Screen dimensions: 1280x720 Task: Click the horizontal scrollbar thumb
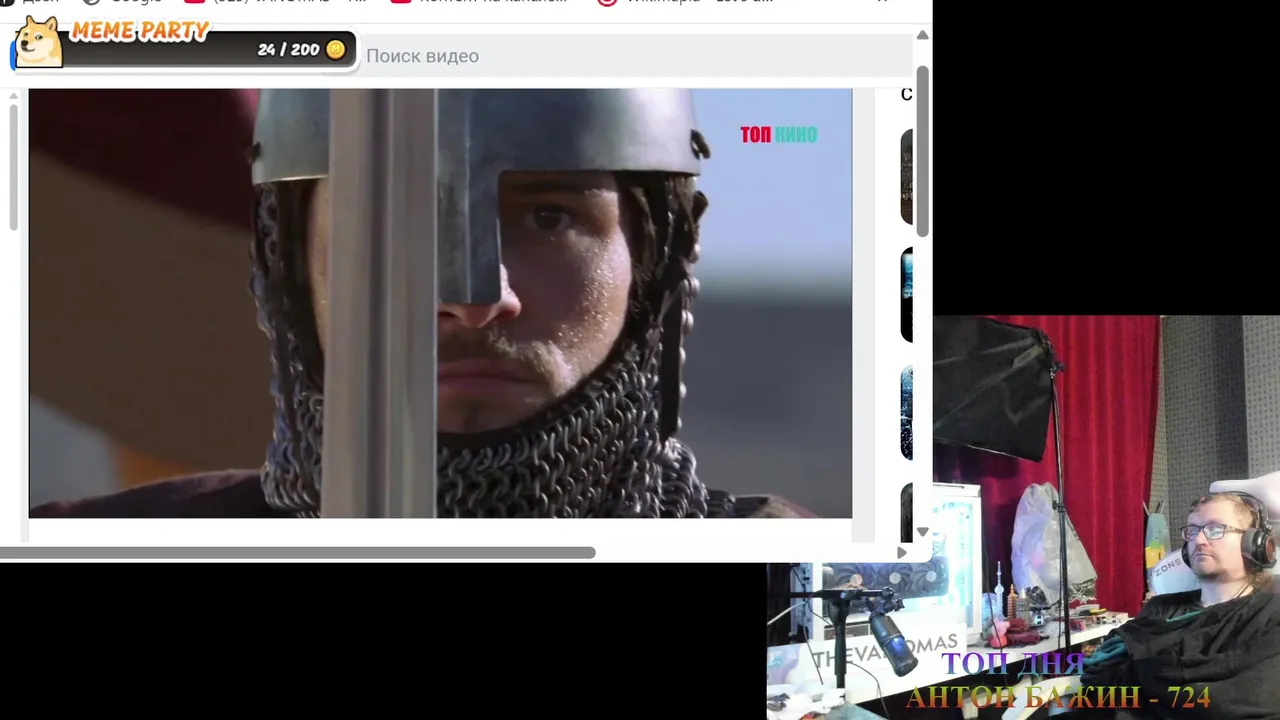click(x=298, y=553)
